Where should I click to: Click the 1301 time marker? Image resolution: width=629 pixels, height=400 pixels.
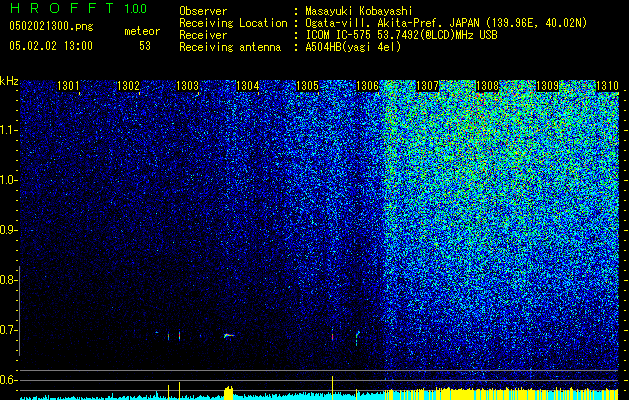(x=68, y=86)
